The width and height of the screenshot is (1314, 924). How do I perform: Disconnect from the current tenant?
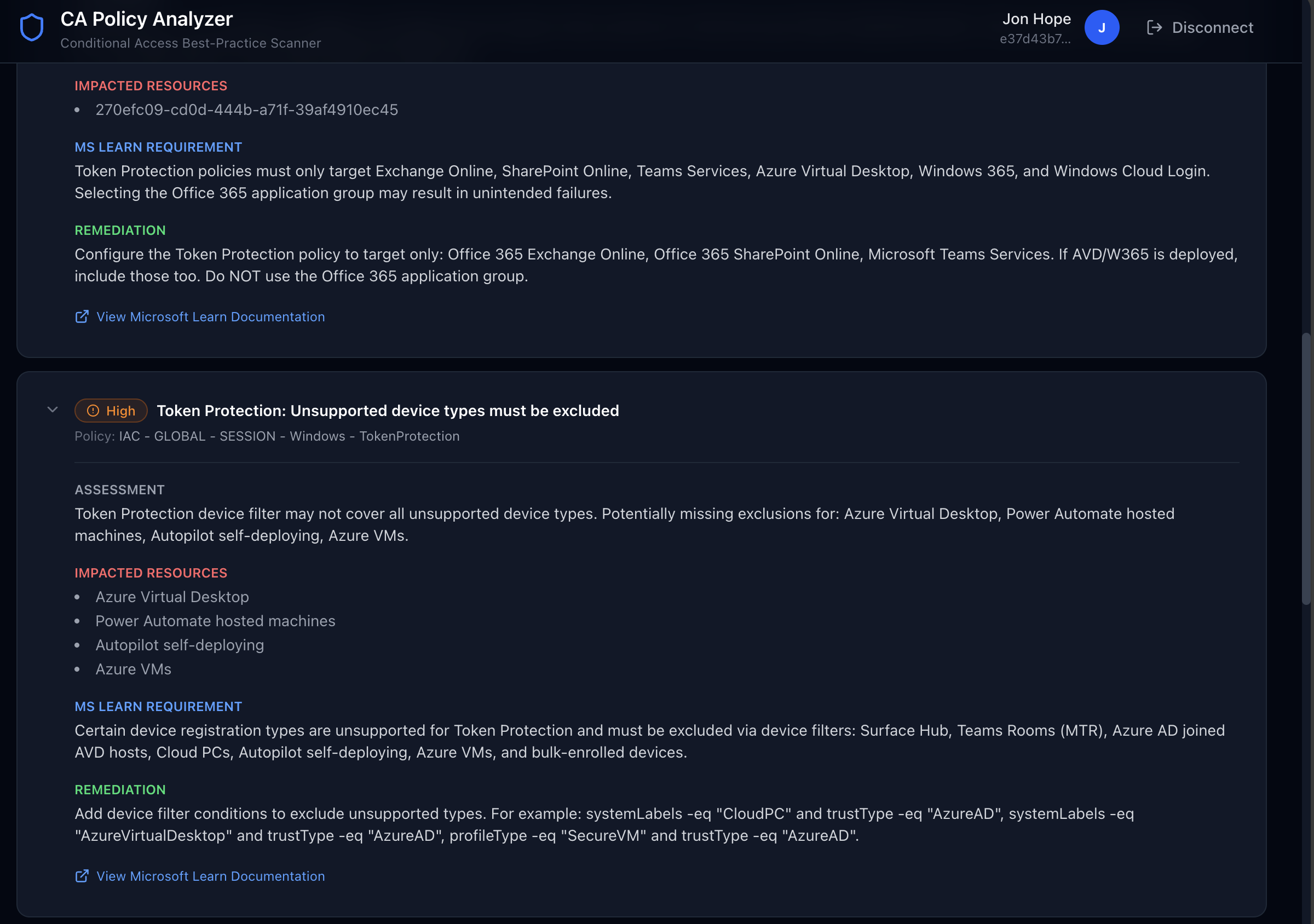pyautogui.click(x=1200, y=27)
